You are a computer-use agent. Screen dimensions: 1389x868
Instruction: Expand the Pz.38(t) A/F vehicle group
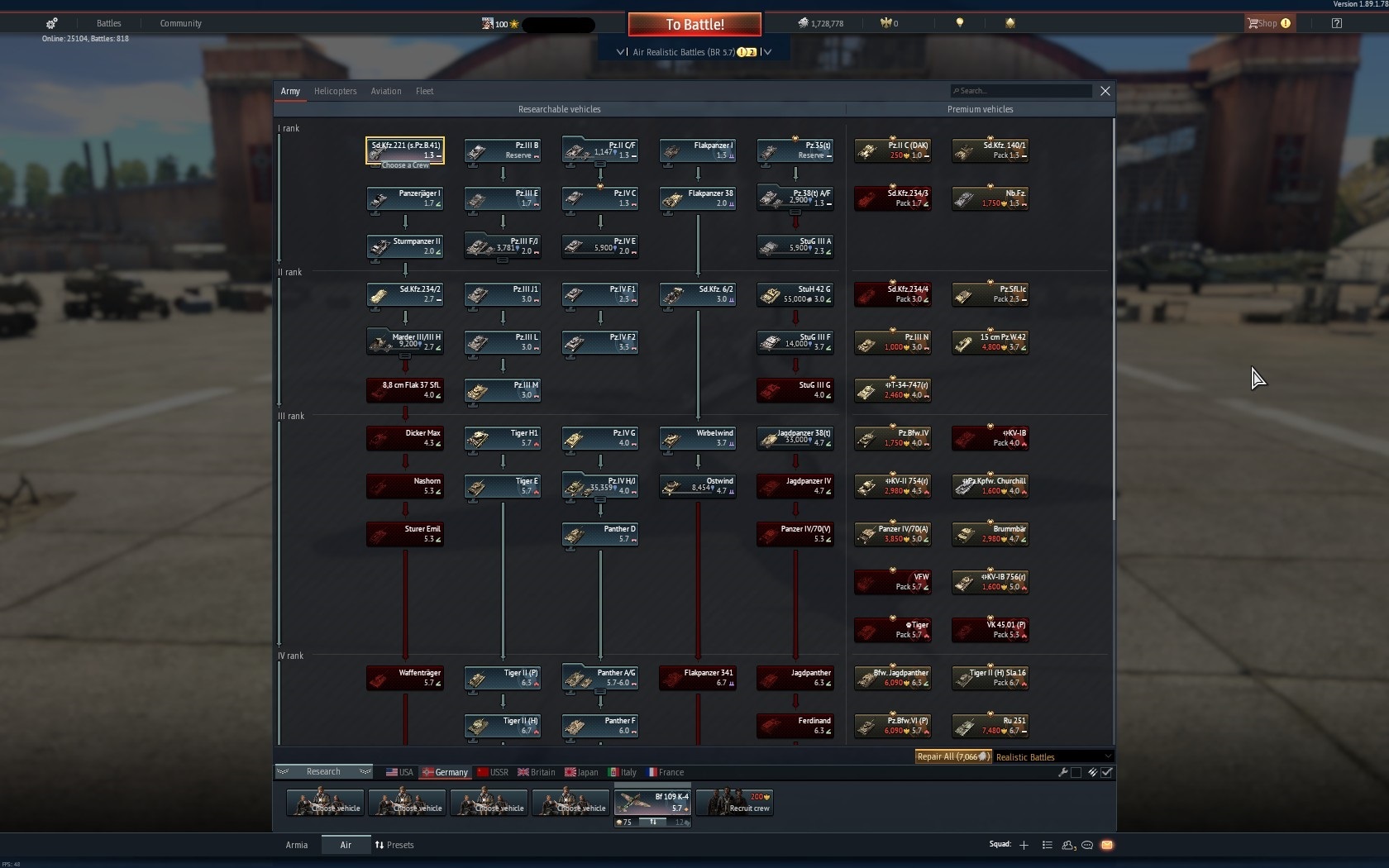click(795, 198)
